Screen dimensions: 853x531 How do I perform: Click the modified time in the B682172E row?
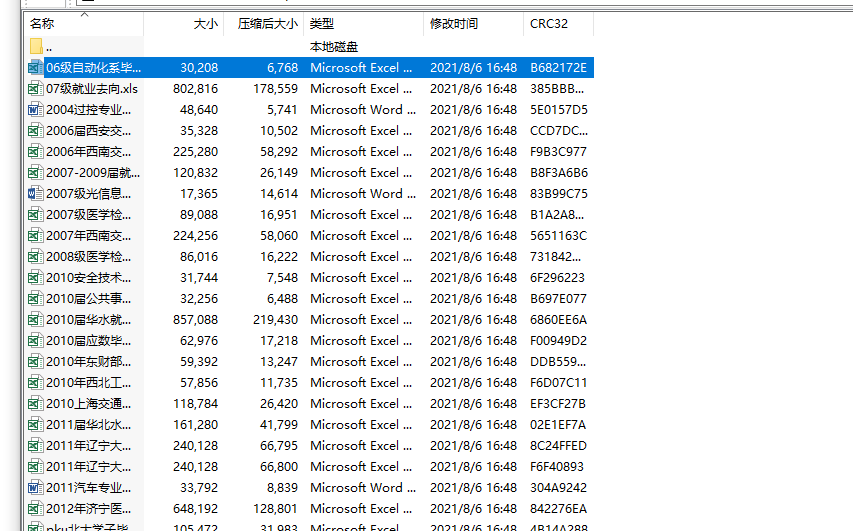(x=473, y=68)
